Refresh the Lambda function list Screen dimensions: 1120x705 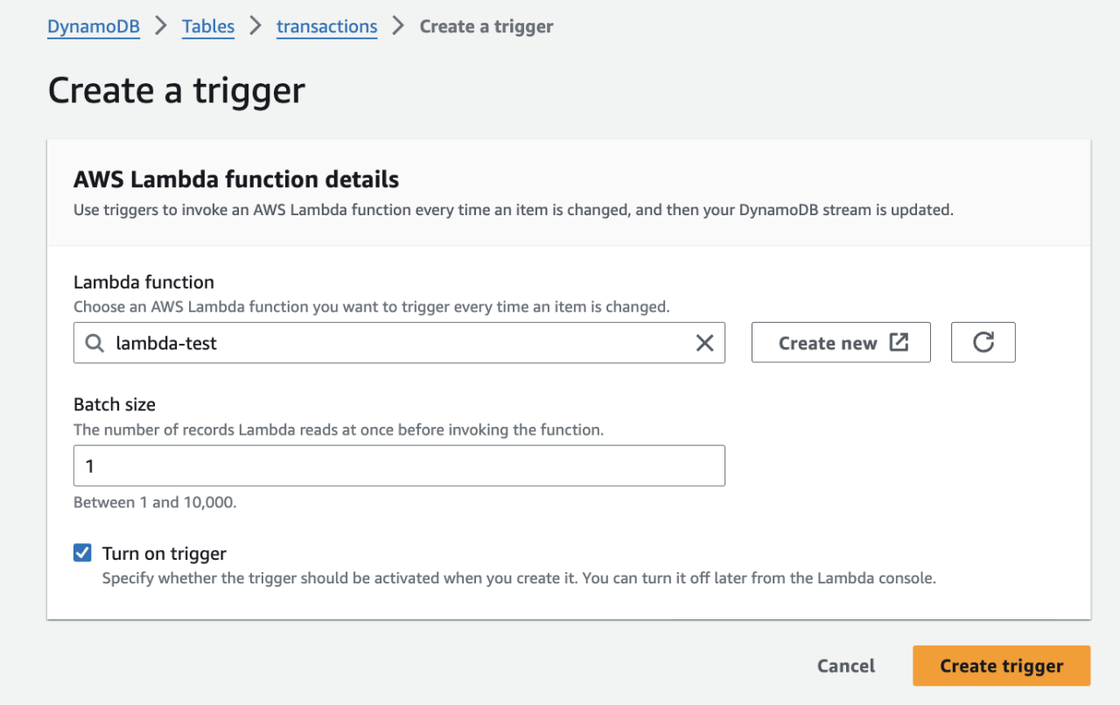pos(983,342)
